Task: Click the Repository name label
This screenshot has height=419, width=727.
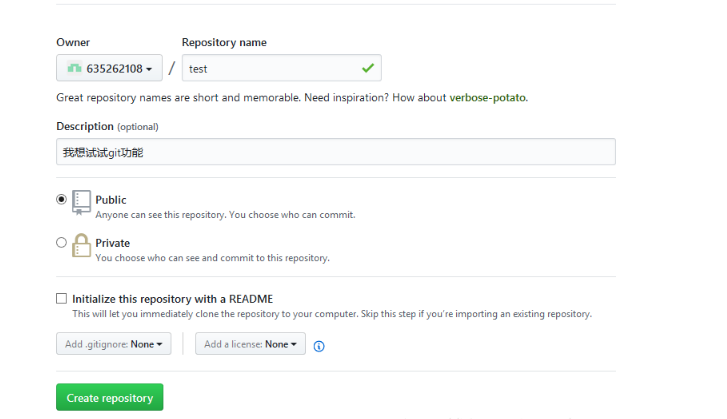Action: coord(224,42)
